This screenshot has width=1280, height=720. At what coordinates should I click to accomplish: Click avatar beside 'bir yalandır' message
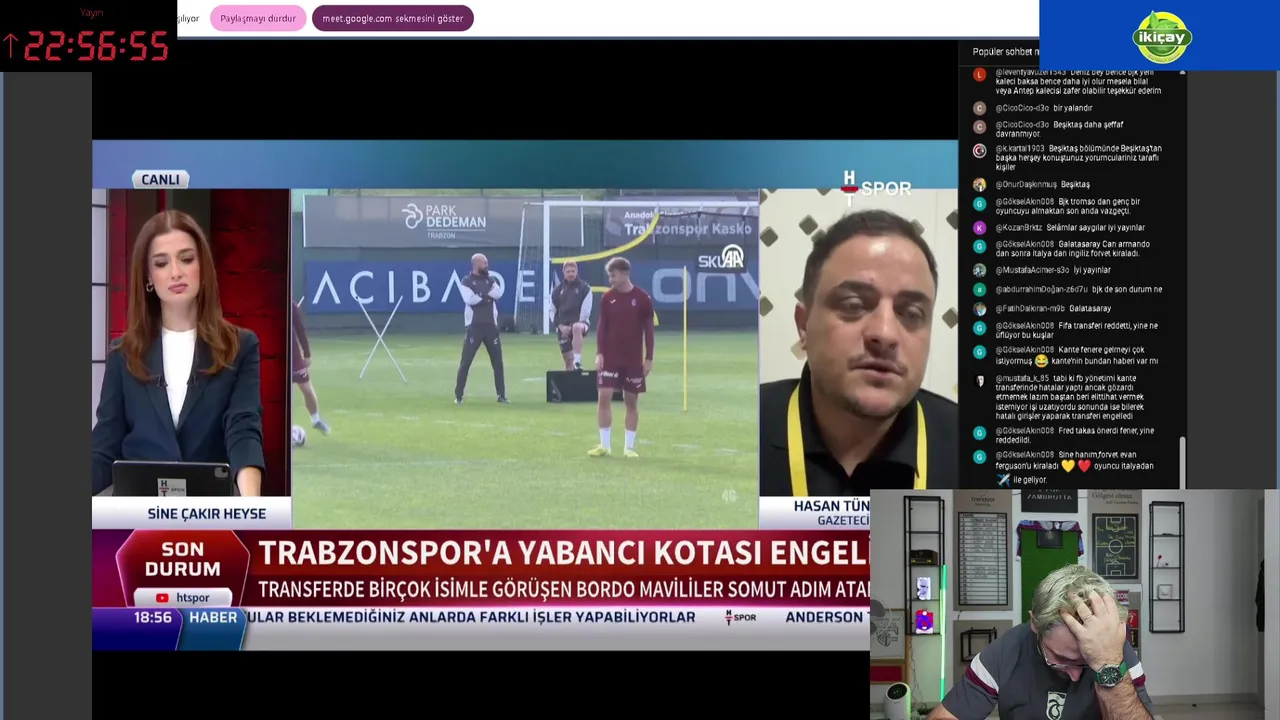click(x=979, y=108)
